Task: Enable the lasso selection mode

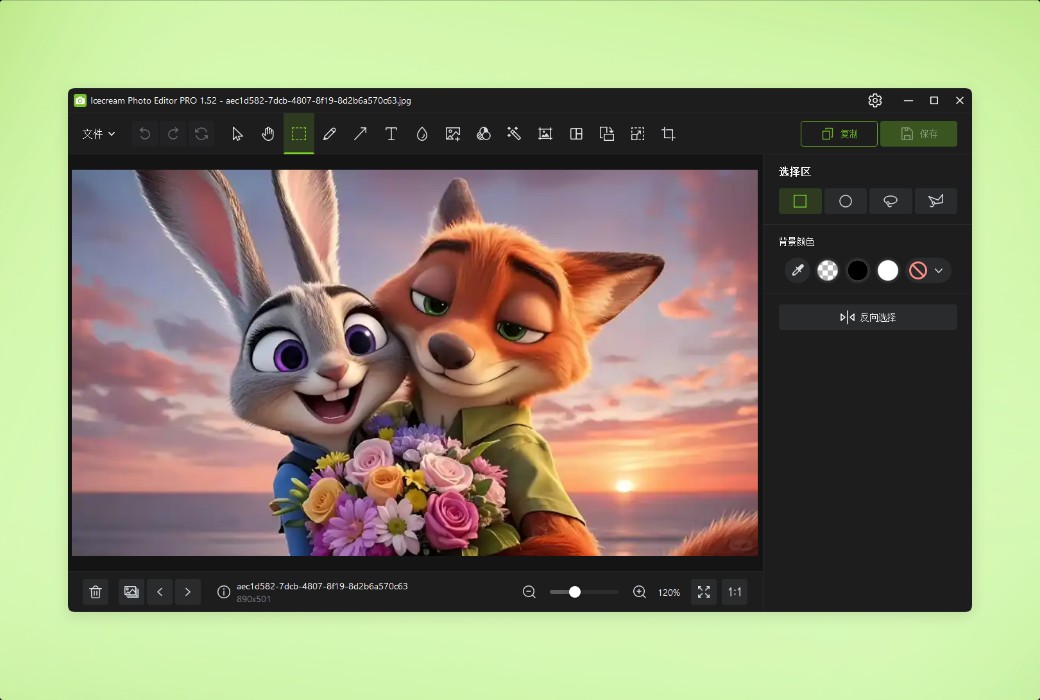Action: (891, 201)
